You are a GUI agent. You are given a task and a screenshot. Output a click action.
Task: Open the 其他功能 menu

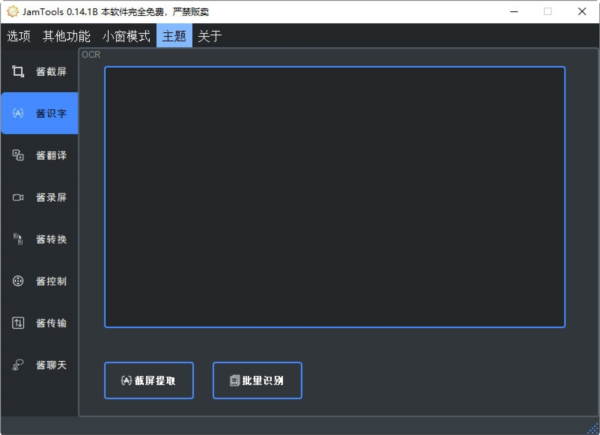pos(67,36)
